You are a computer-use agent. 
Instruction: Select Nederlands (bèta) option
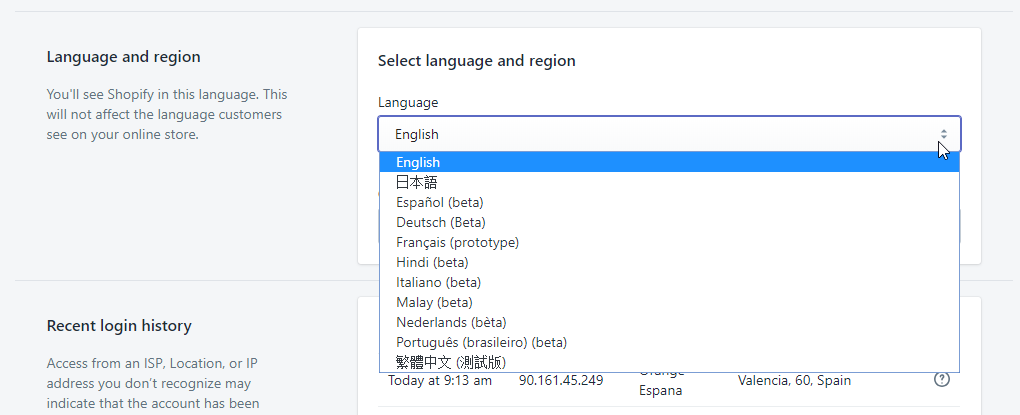(451, 322)
